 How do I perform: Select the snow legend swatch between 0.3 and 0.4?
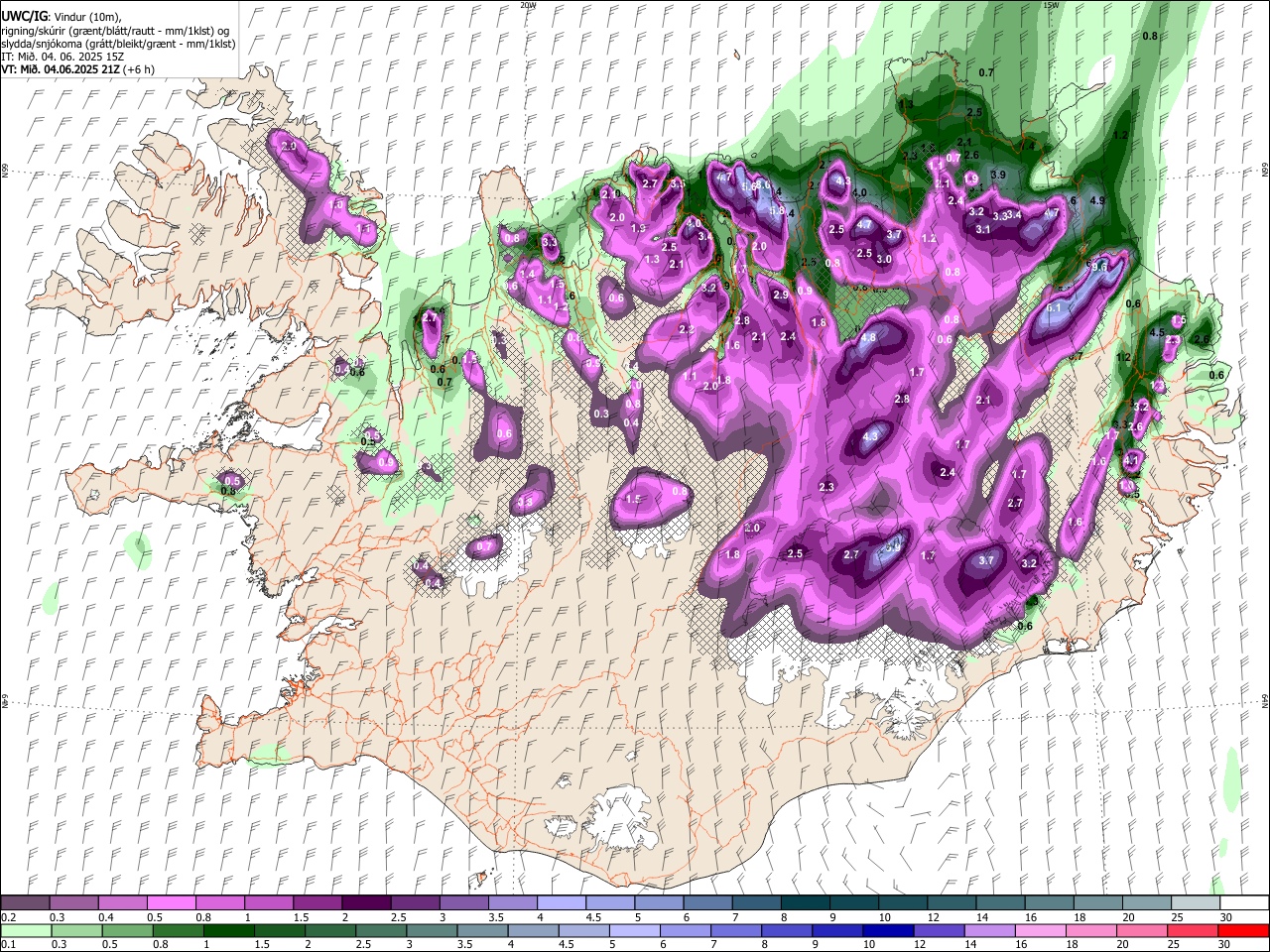tap(73, 903)
